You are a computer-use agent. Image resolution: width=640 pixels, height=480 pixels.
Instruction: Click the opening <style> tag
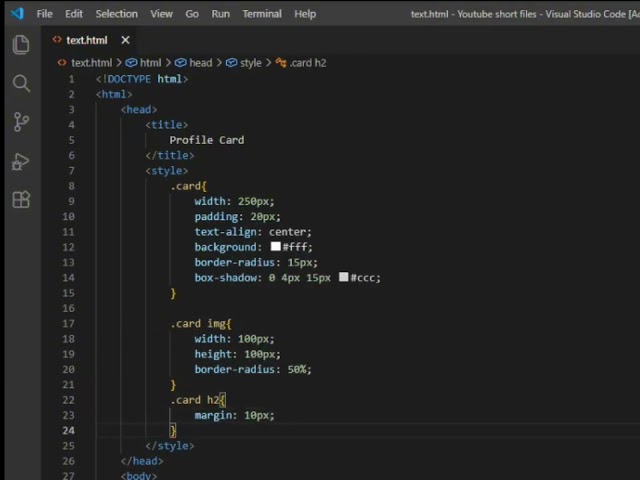167,171
